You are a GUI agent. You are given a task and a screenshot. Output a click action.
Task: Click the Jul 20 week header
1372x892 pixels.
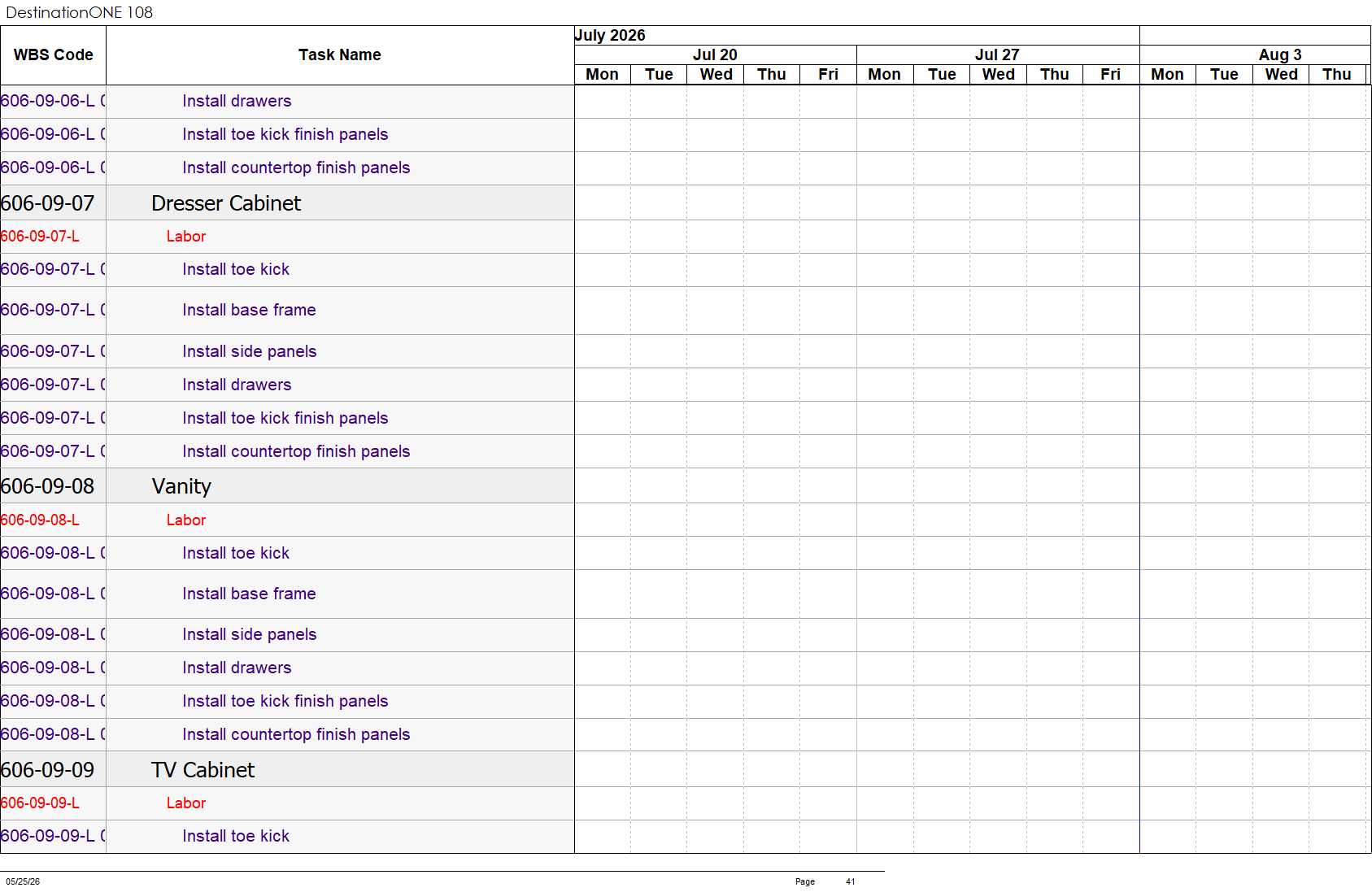tap(715, 54)
